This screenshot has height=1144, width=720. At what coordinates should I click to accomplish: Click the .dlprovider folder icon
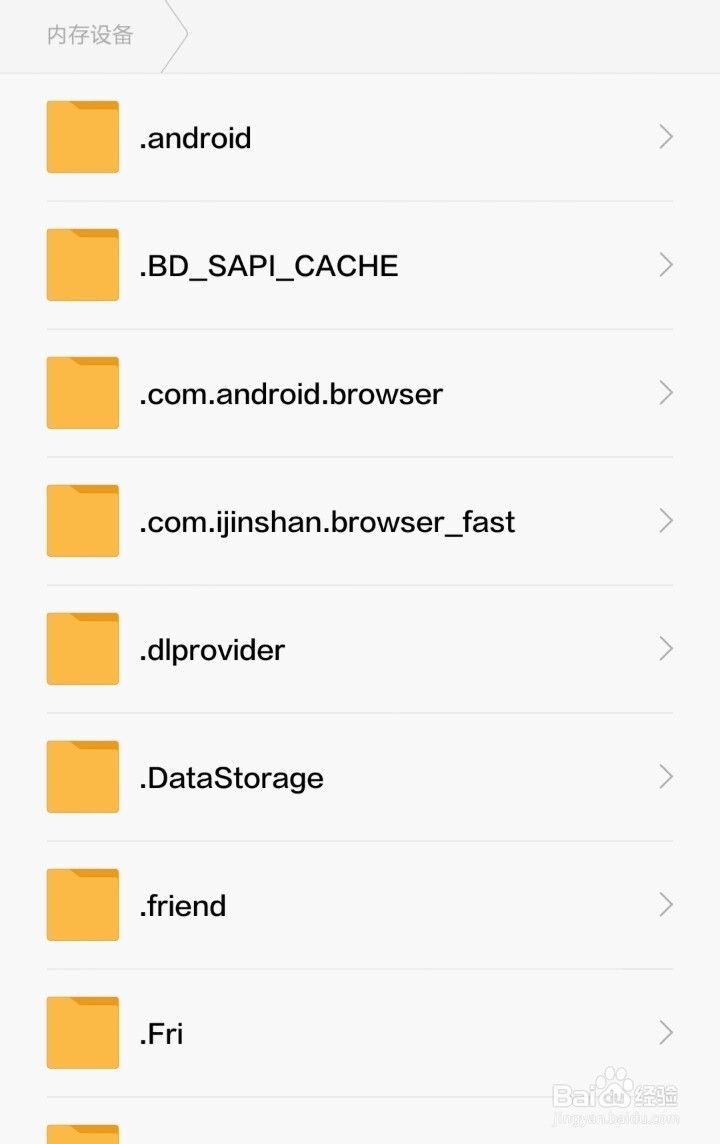point(83,649)
